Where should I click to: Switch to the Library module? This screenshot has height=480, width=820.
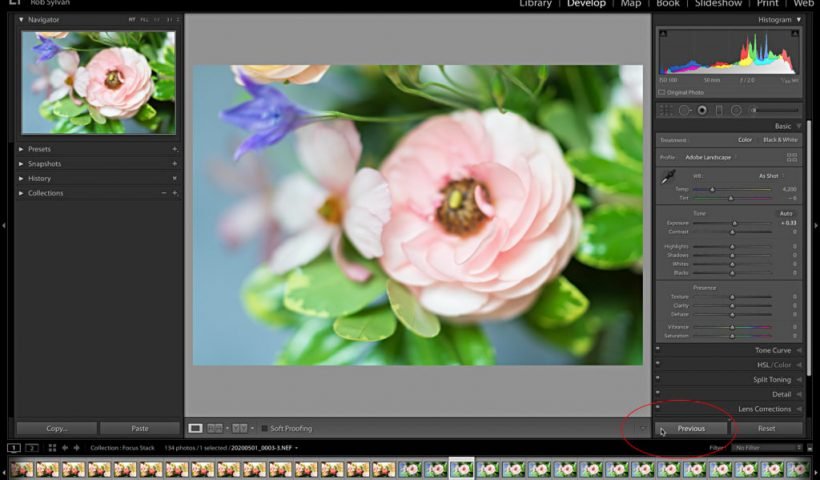point(535,4)
